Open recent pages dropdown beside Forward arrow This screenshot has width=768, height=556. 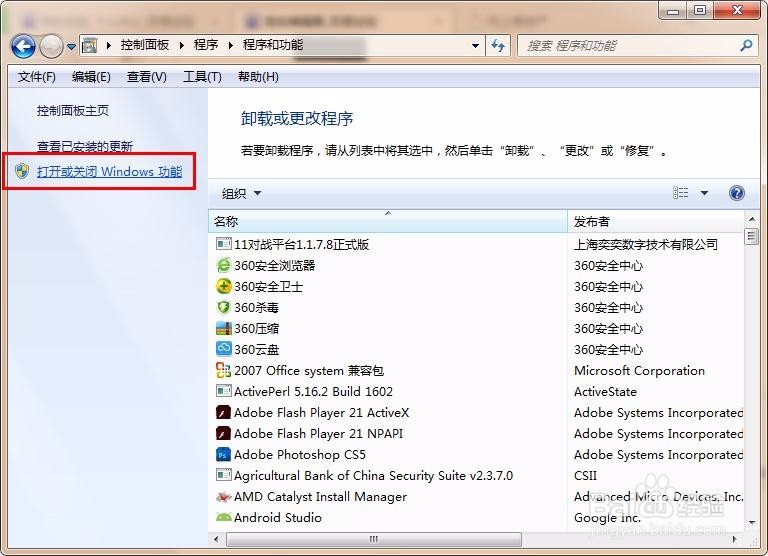[x=72, y=47]
